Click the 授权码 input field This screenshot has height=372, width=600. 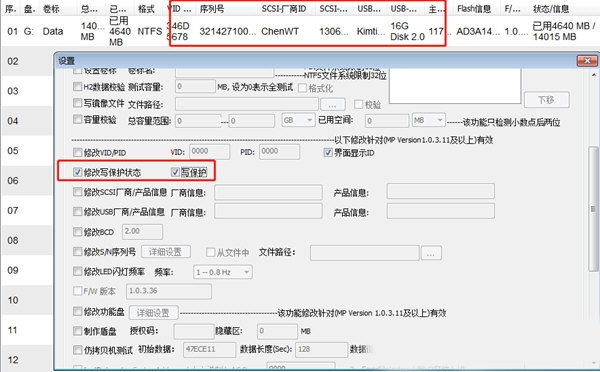click(194, 331)
